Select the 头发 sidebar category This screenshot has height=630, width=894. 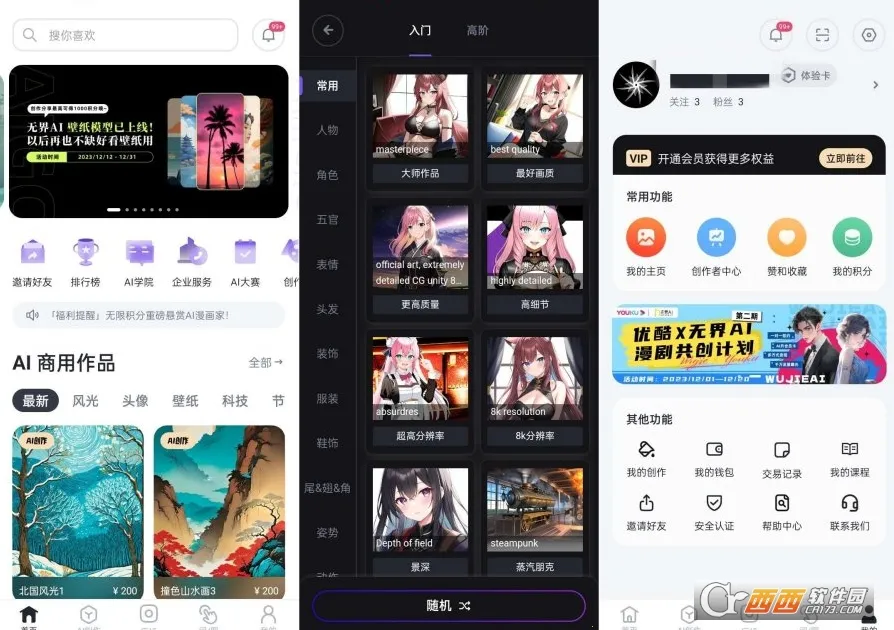click(327, 309)
